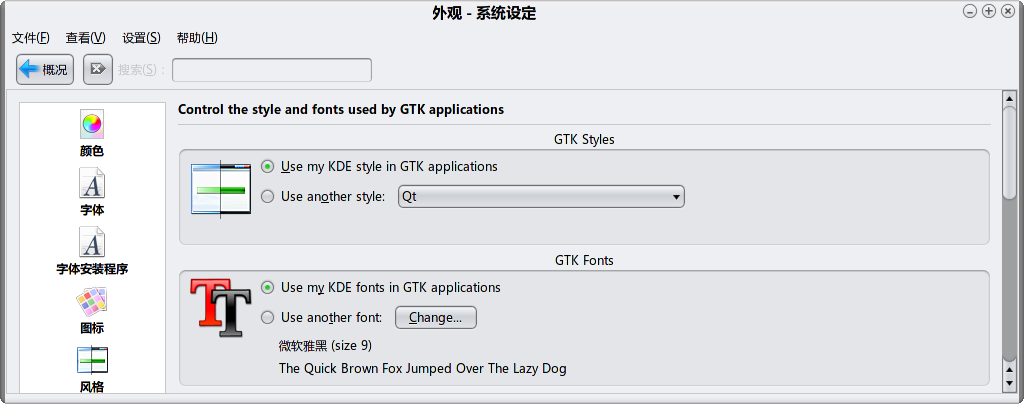1024x404 pixels.
Task: Click the GTK Styles preview image
Action: (221, 188)
